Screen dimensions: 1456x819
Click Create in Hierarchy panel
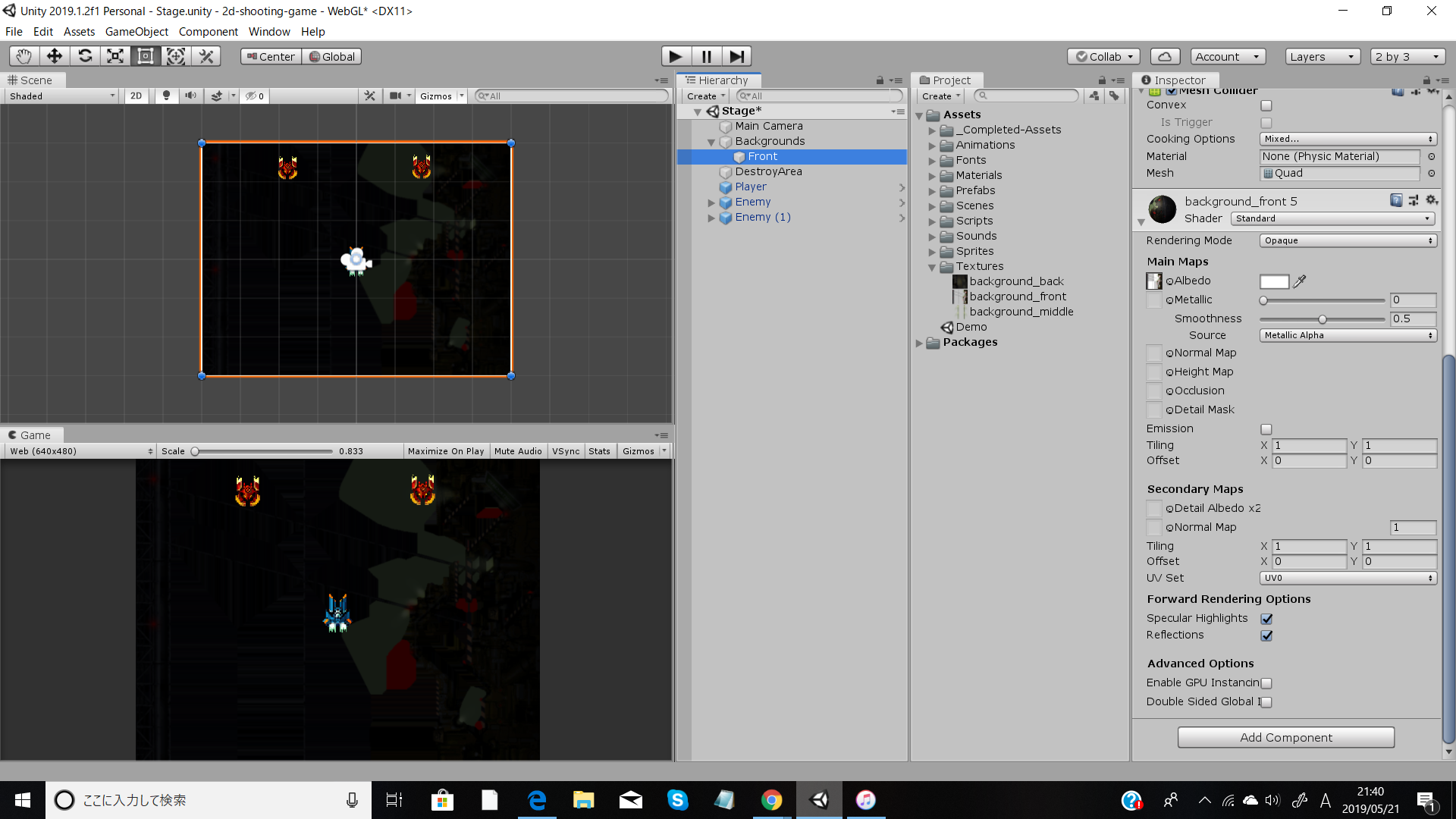[705, 96]
